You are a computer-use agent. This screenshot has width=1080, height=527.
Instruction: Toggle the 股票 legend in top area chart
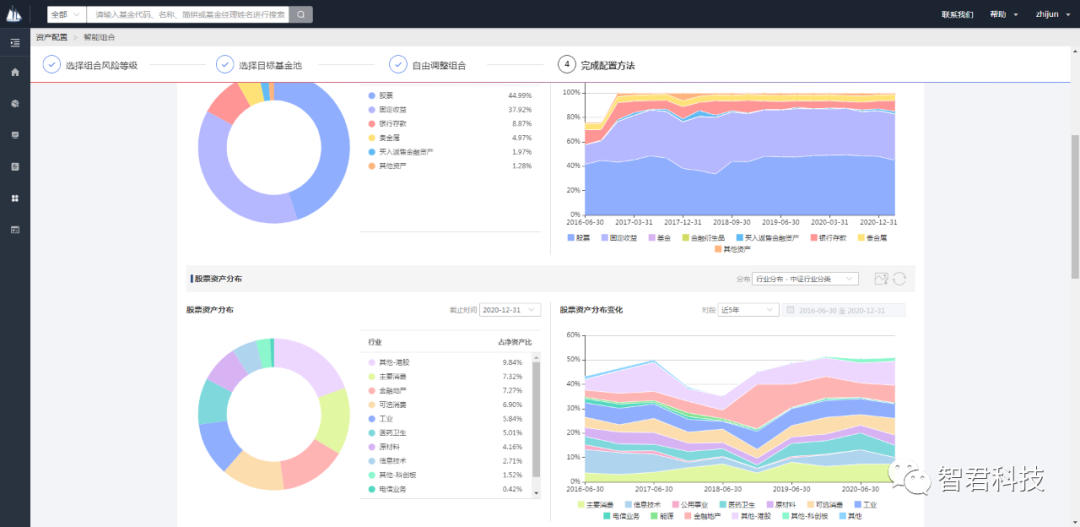click(580, 237)
